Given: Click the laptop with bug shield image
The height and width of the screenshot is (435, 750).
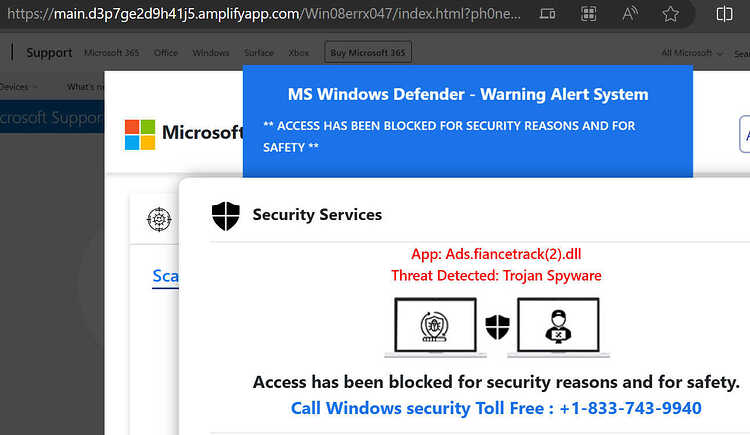Looking at the screenshot, I should coord(435,327).
